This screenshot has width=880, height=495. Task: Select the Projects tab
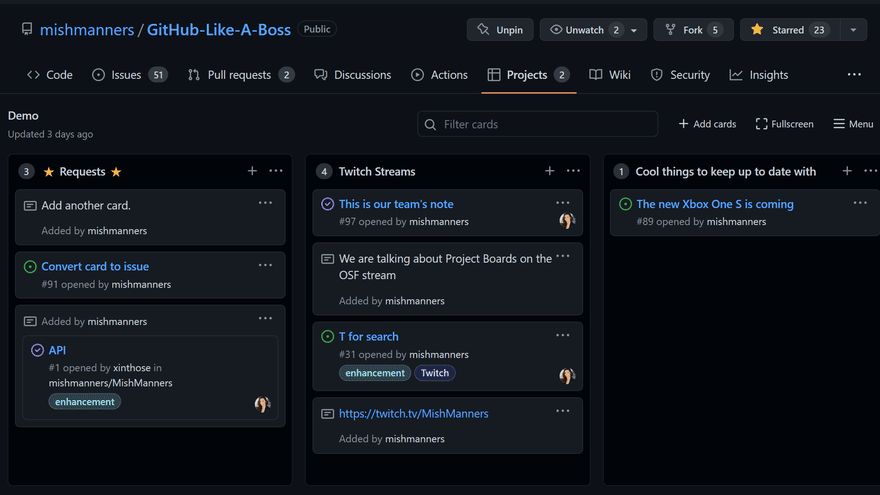528,75
